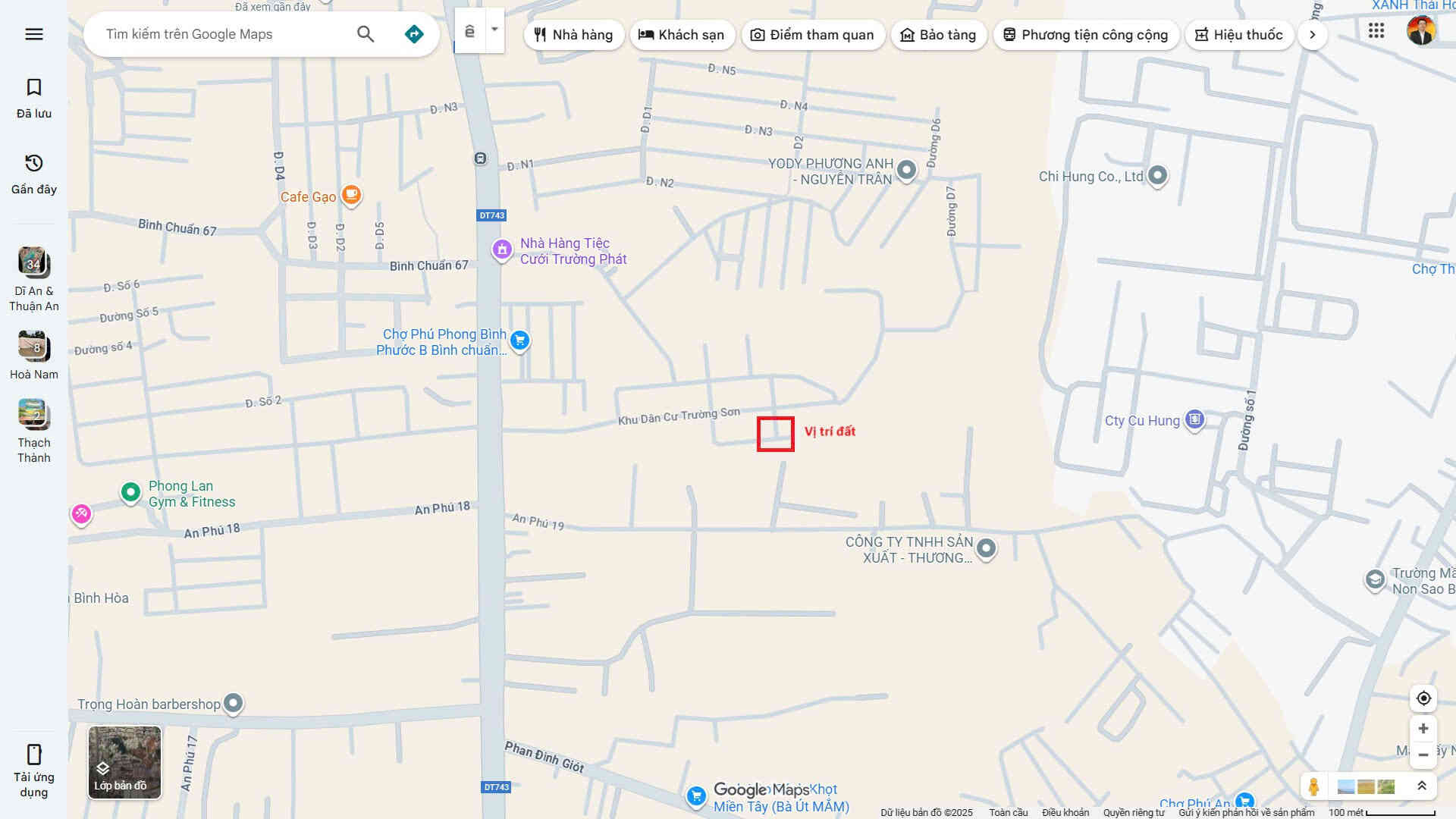This screenshot has width=1456, height=819.
Task: Switch map layer via Lớp bản đồ
Action: [124, 762]
